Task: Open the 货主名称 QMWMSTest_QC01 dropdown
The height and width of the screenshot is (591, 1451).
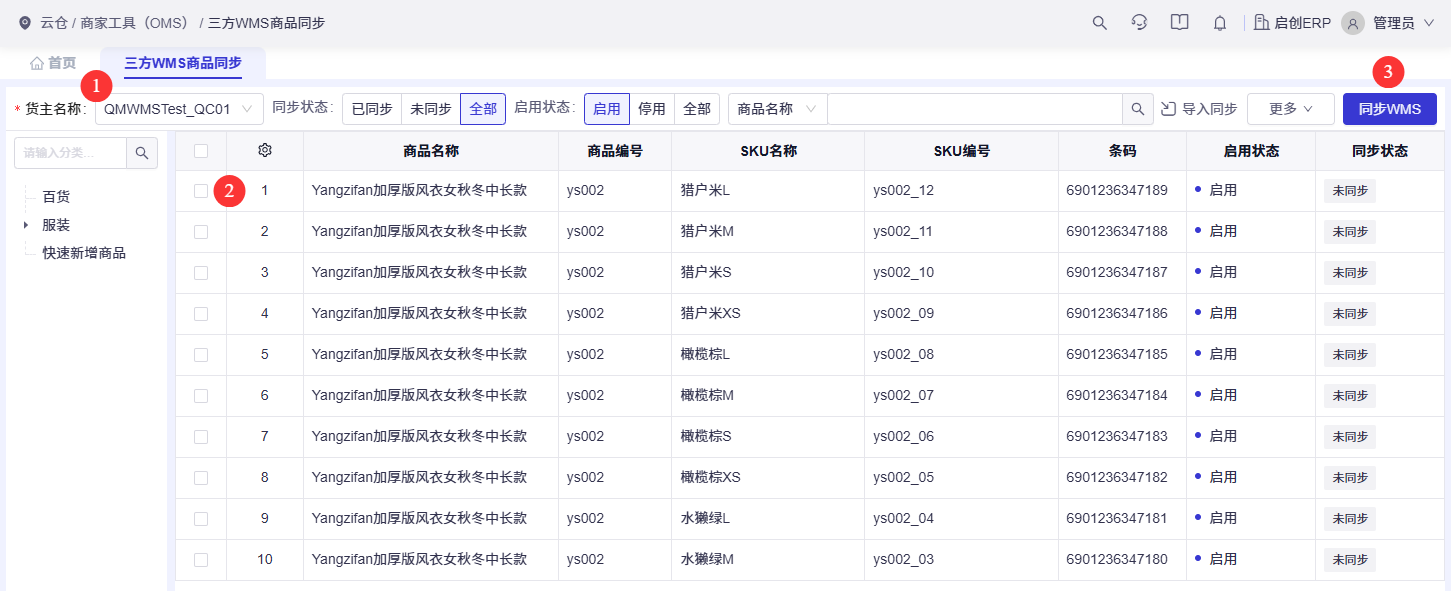Action: tap(179, 109)
